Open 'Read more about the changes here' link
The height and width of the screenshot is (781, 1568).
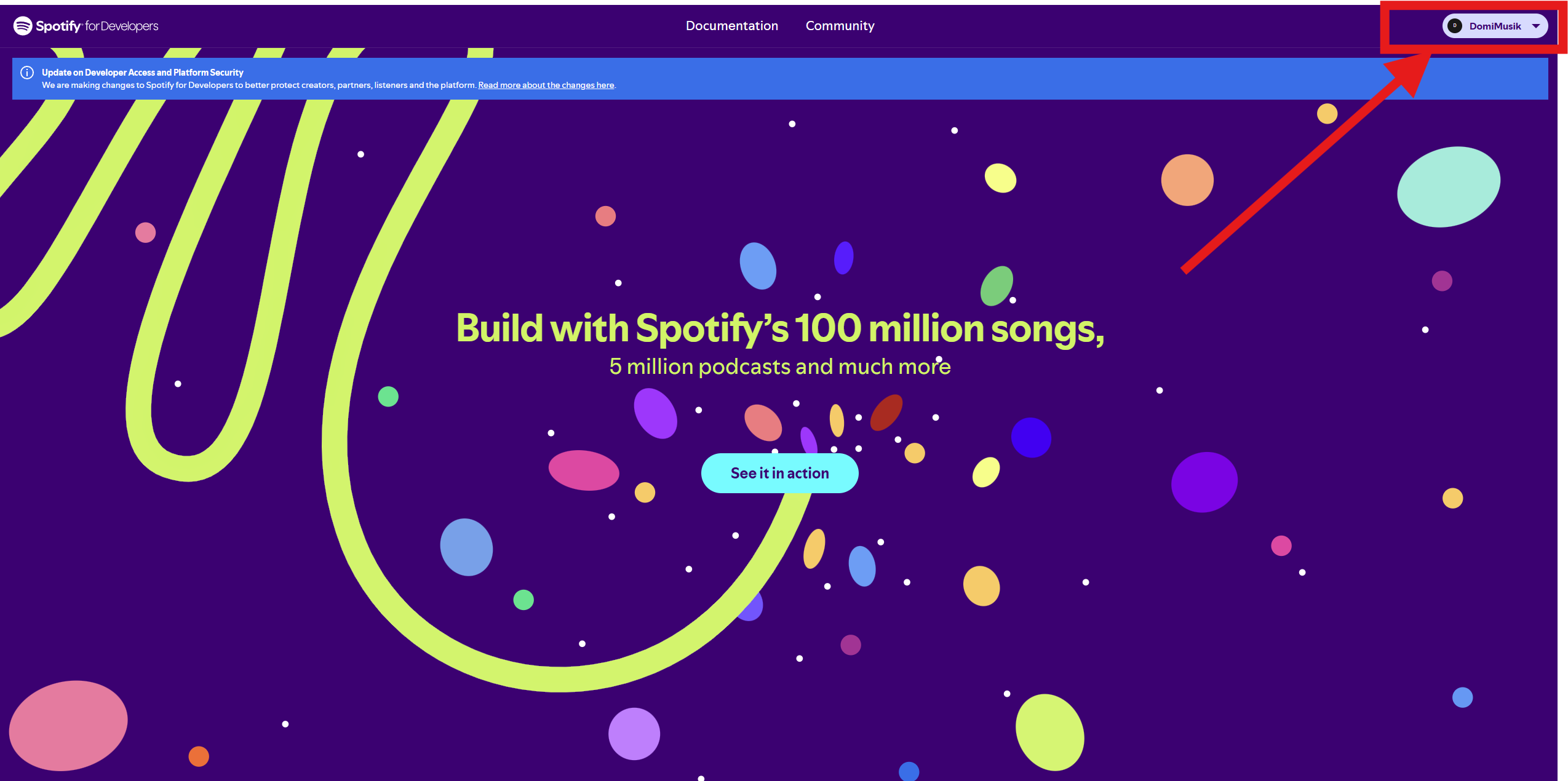tap(545, 85)
